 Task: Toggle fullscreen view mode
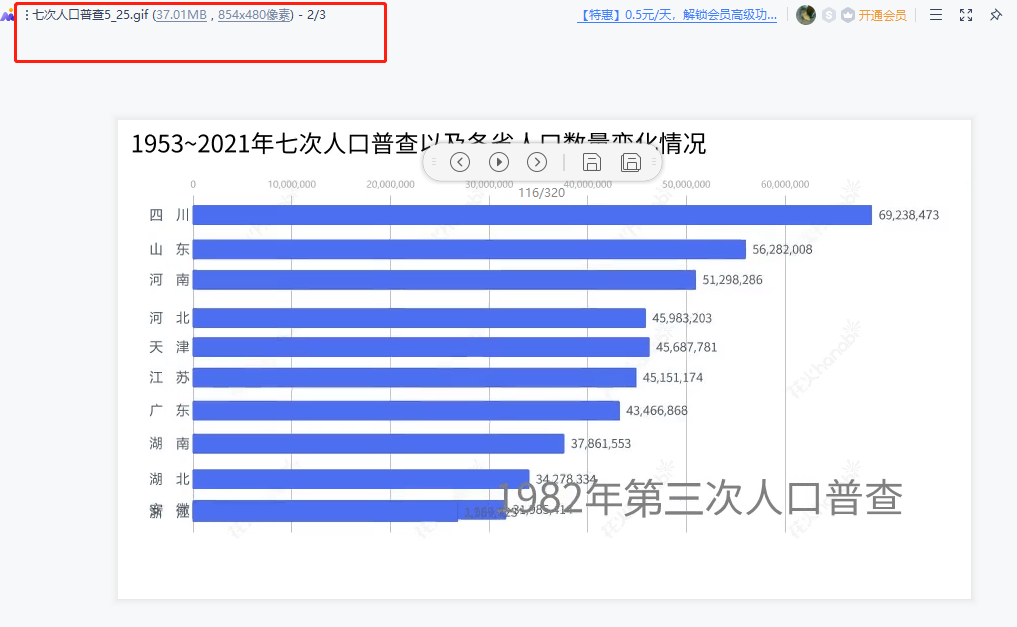pos(966,15)
